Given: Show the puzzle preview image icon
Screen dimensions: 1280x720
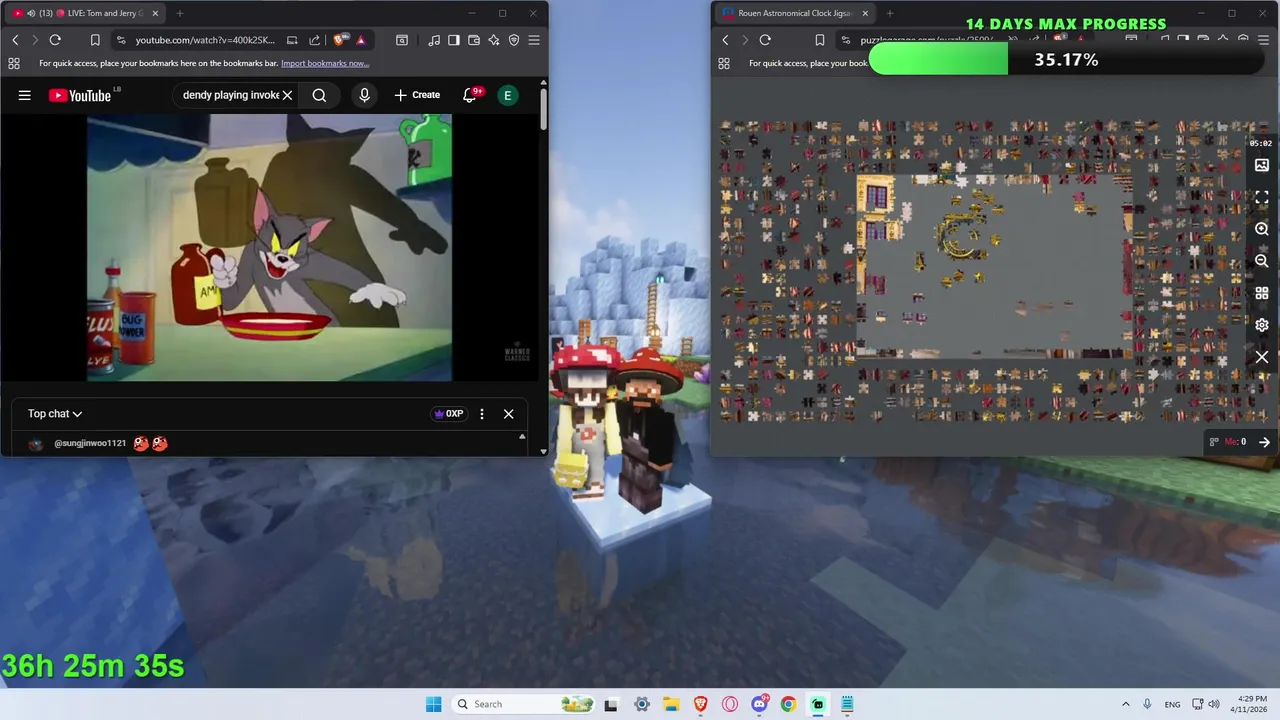Looking at the screenshot, I should [1262, 165].
